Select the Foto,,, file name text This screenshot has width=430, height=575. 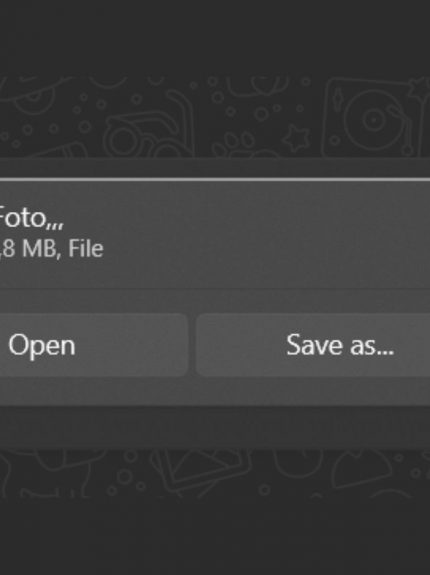[x=31, y=218]
